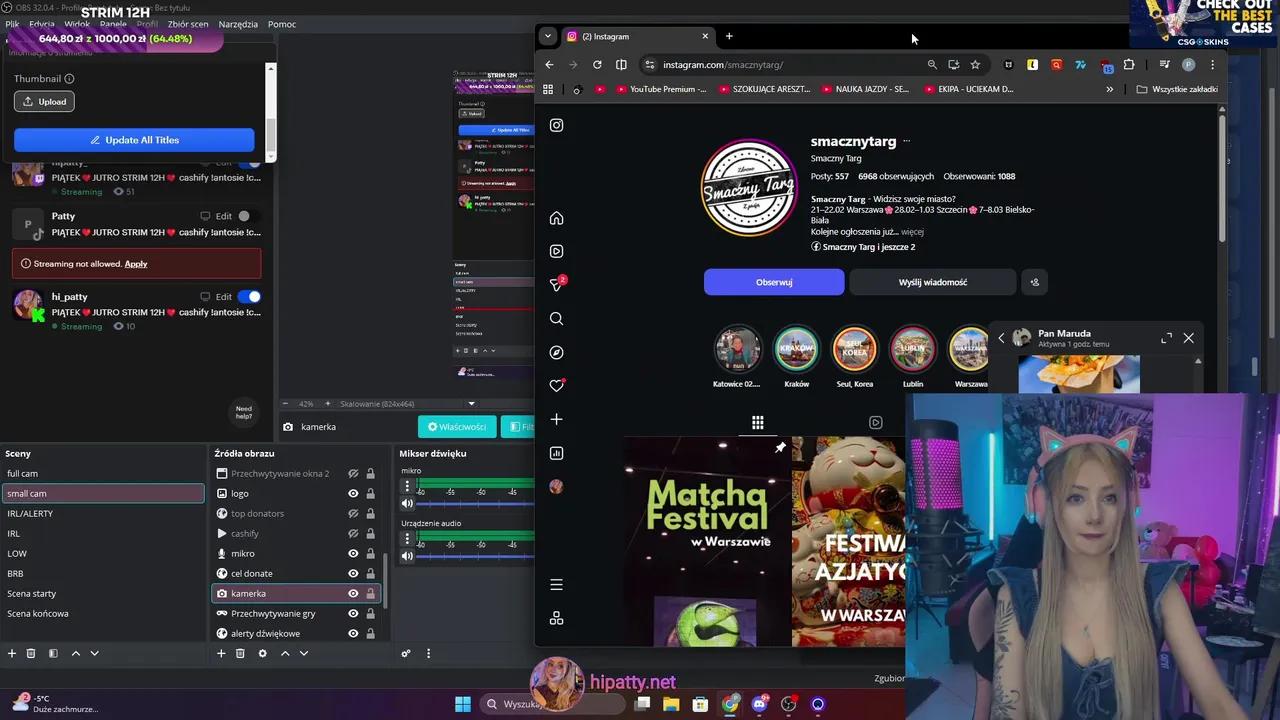Screen dimensions: 1280x720
Task: Move scene up arrow in Sceny panel
Action: click(75, 653)
